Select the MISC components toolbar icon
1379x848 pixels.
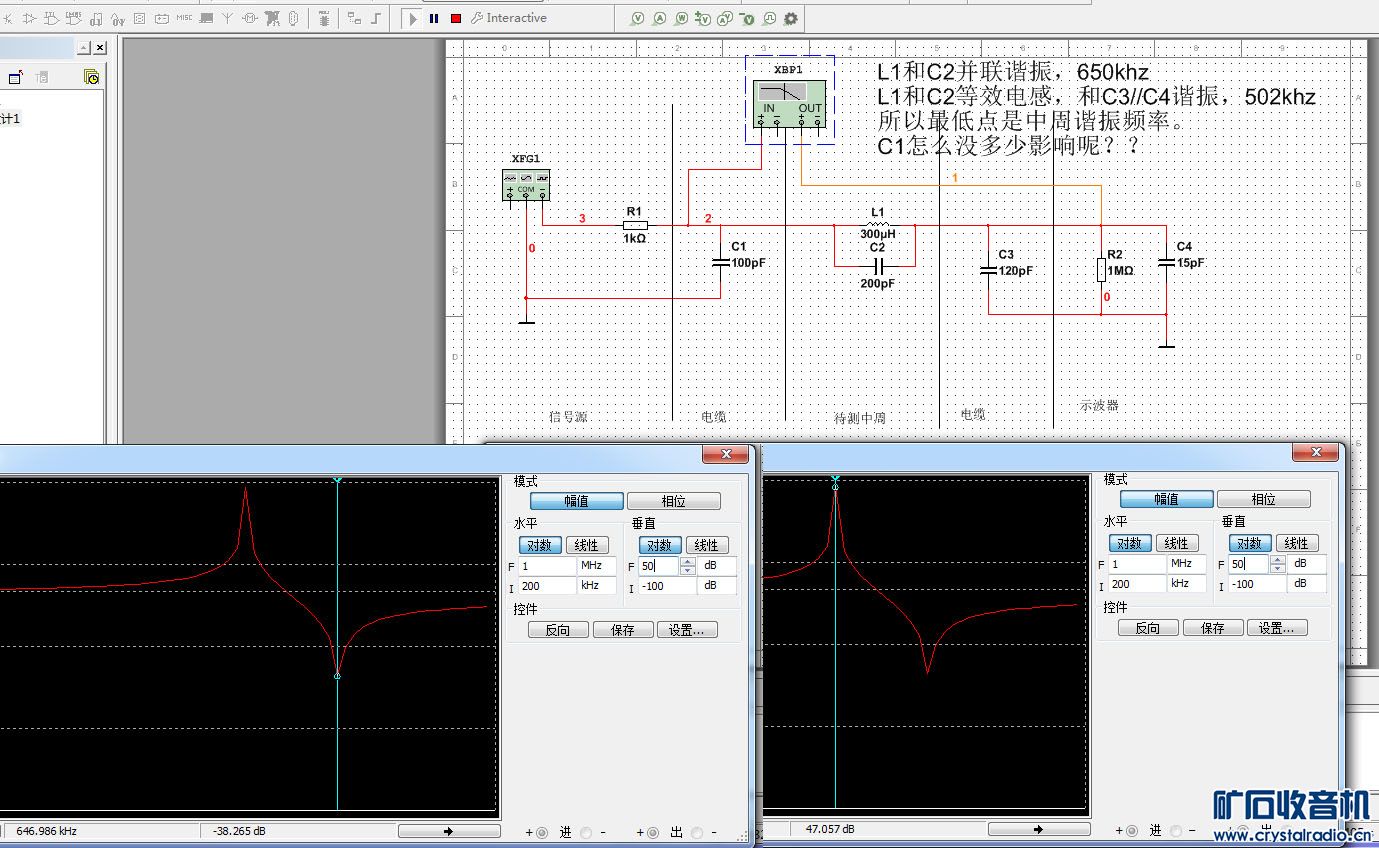point(184,18)
